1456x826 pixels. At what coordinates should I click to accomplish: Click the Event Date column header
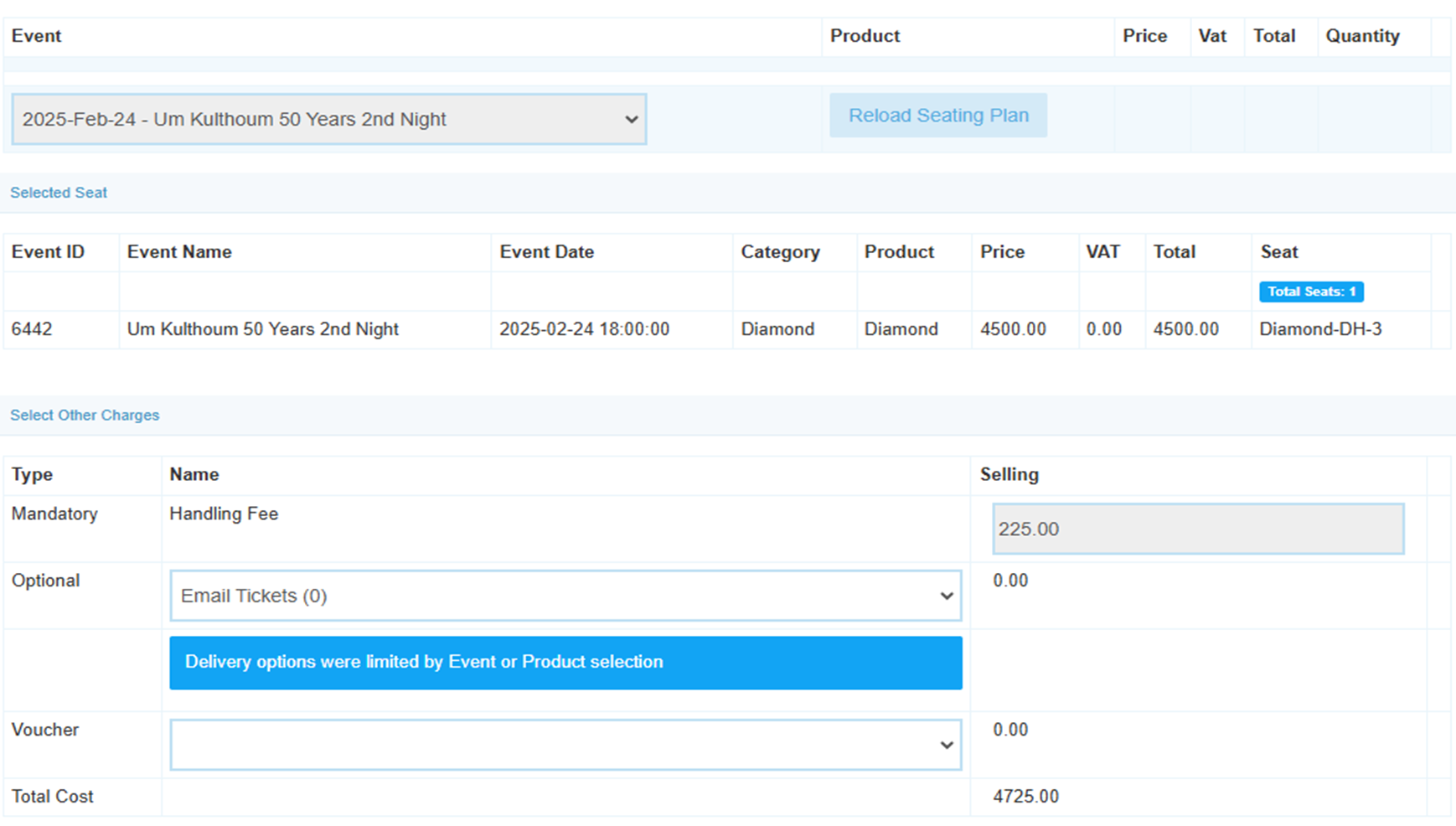547,252
